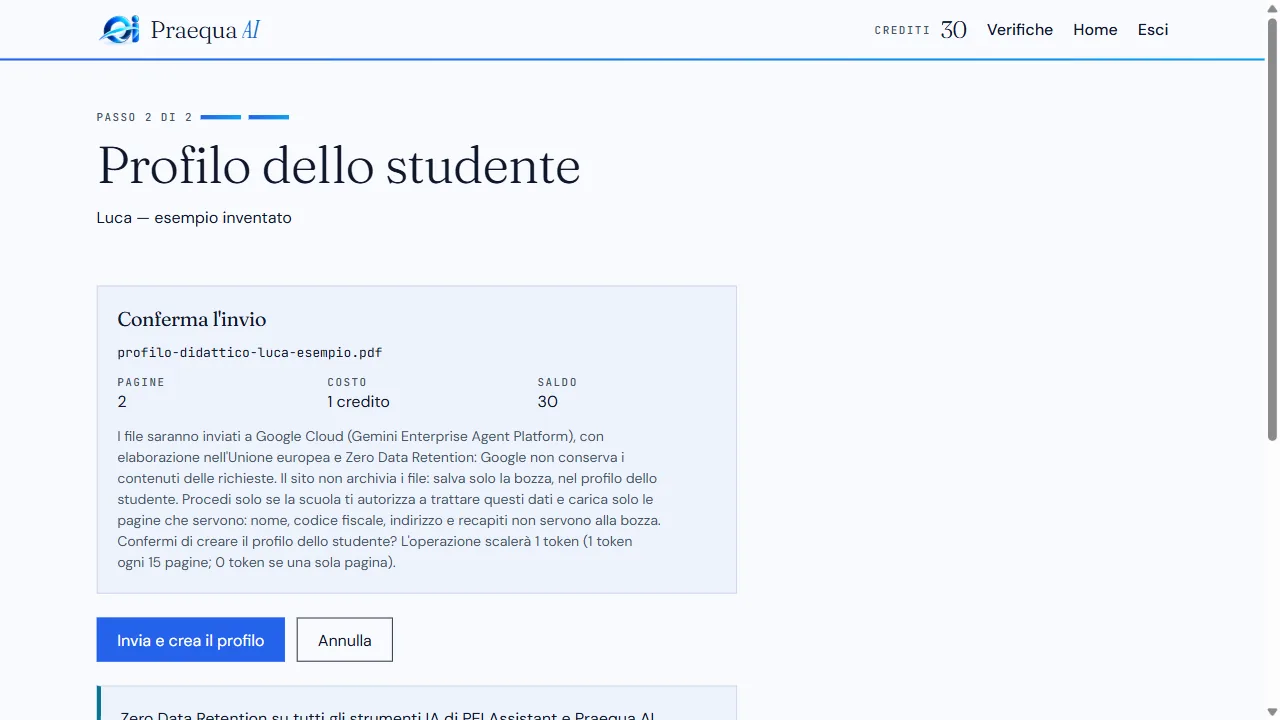Click the Praequa AI logo icon
Screen dimensions: 1280x720
[x=120, y=30]
